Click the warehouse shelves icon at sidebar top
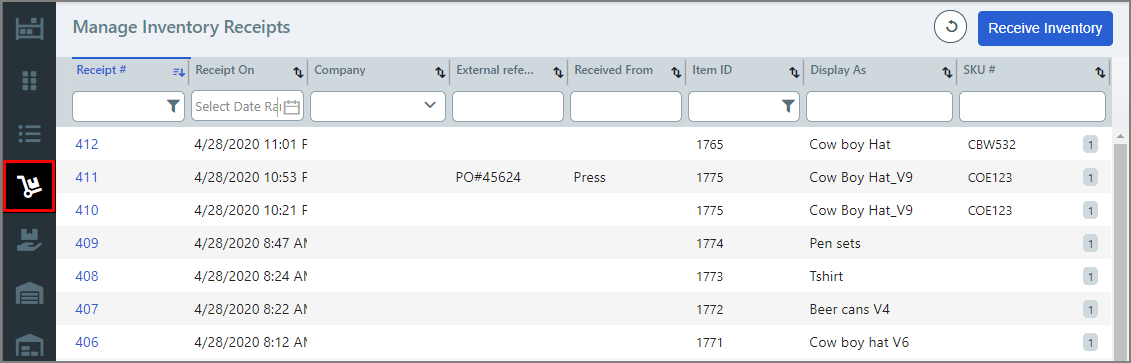This screenshot has height=363, width=1131. (30, 28)
